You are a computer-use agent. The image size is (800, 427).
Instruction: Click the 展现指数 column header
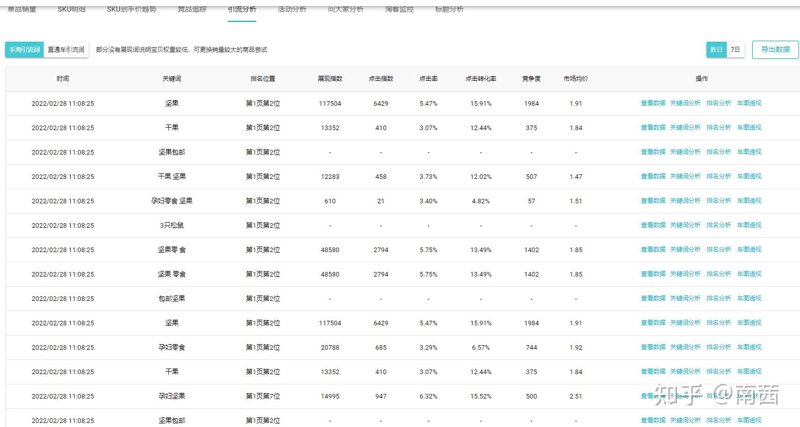330,79
